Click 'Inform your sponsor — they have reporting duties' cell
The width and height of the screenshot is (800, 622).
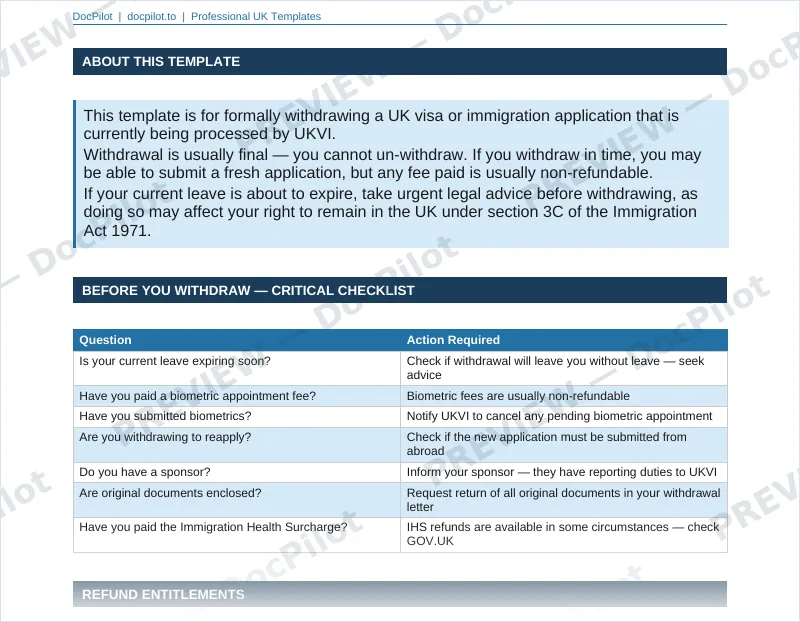564,472
